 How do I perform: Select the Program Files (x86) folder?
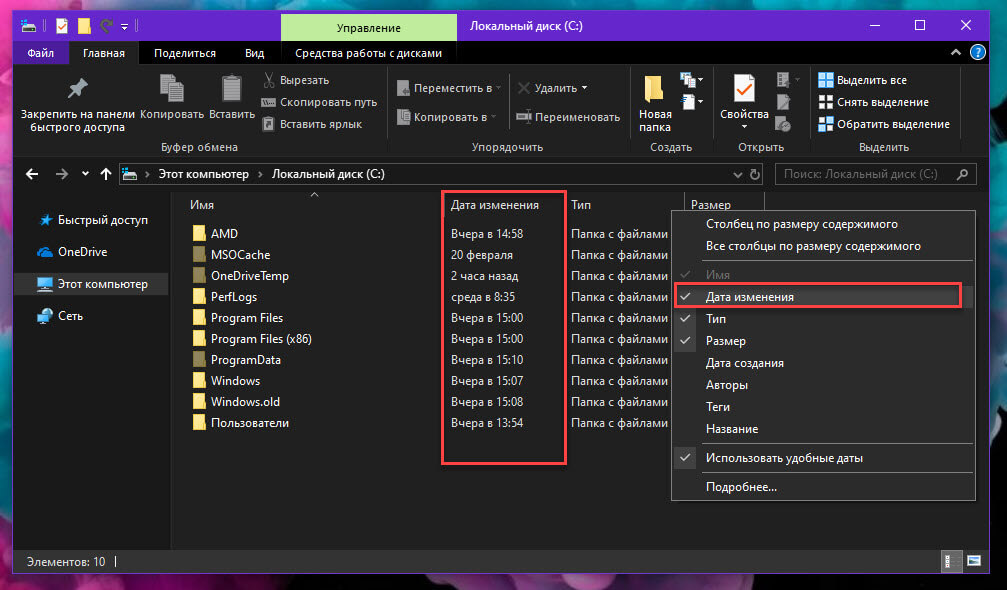261,339
